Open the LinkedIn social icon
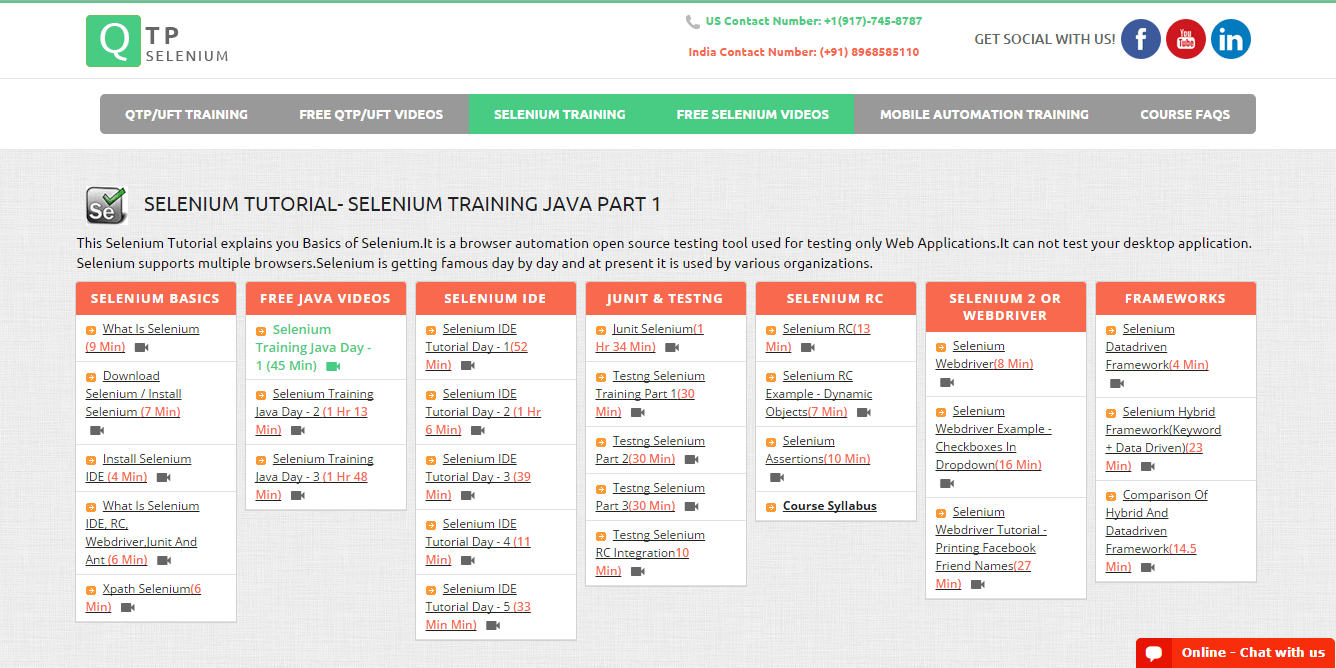This screenshot has height=668, width=1336. click(x=1230, y=39)
